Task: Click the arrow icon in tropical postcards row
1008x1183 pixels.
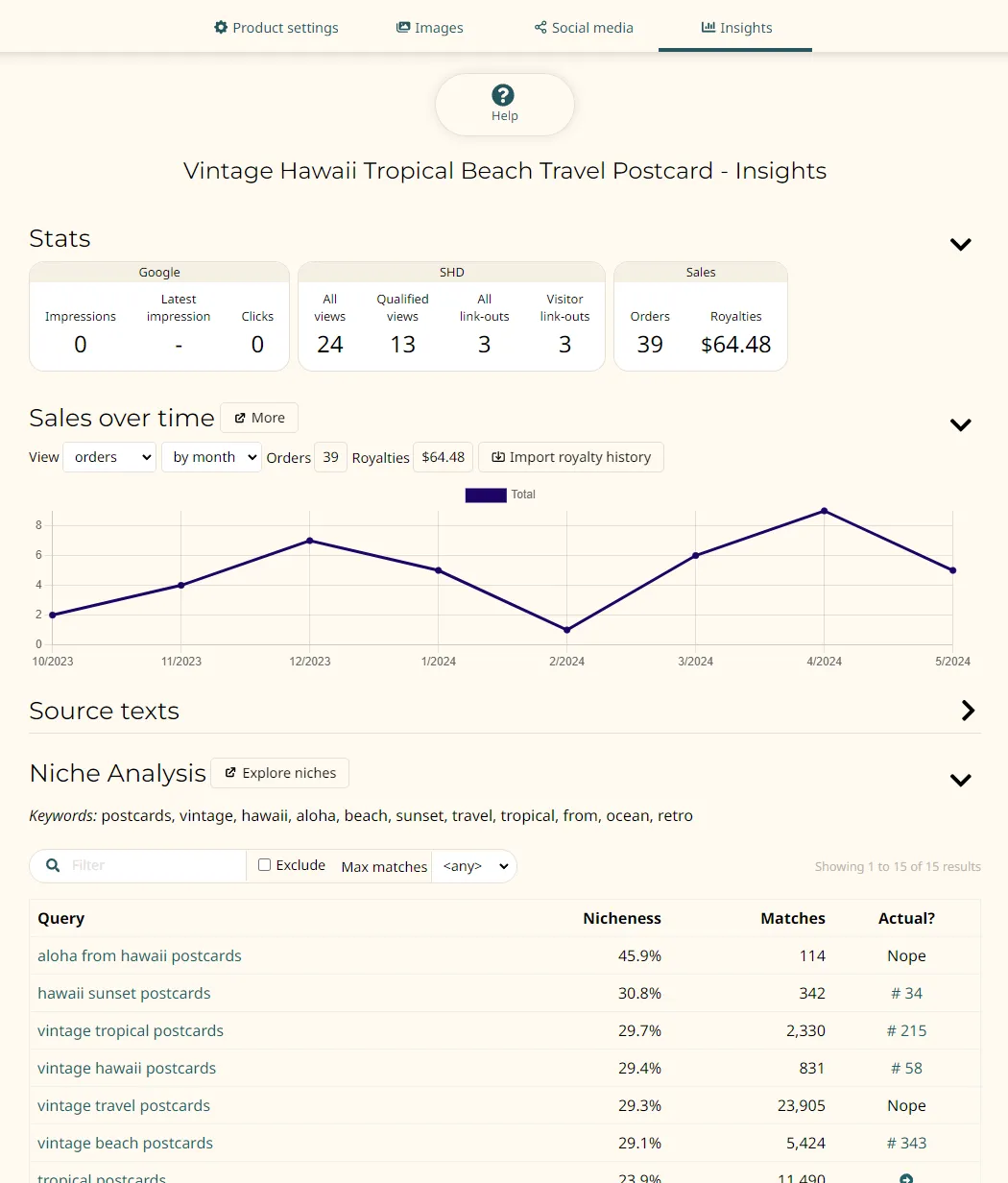Action: point(906,1178)
